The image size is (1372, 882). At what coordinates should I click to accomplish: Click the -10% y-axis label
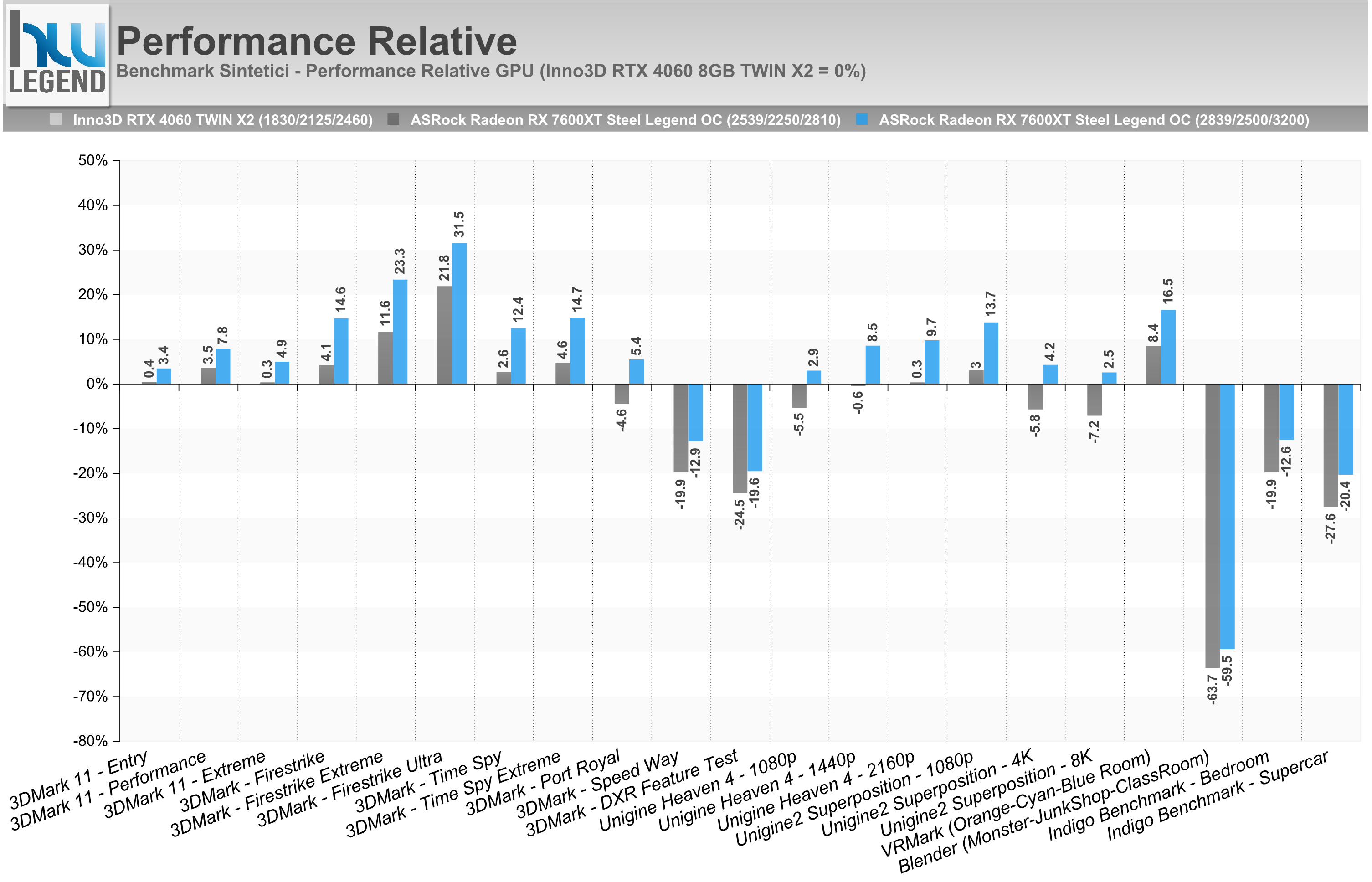90,428
